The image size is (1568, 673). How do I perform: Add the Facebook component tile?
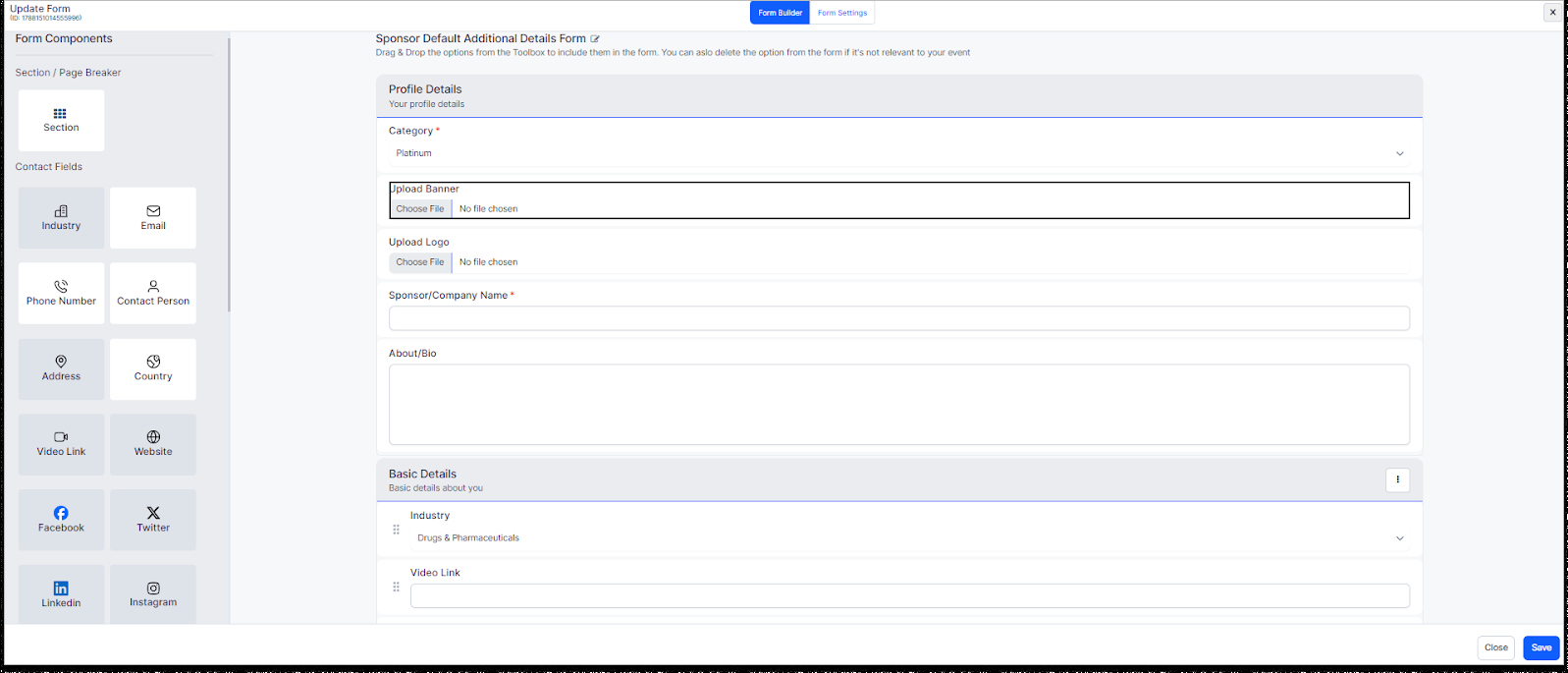point(61,520)
